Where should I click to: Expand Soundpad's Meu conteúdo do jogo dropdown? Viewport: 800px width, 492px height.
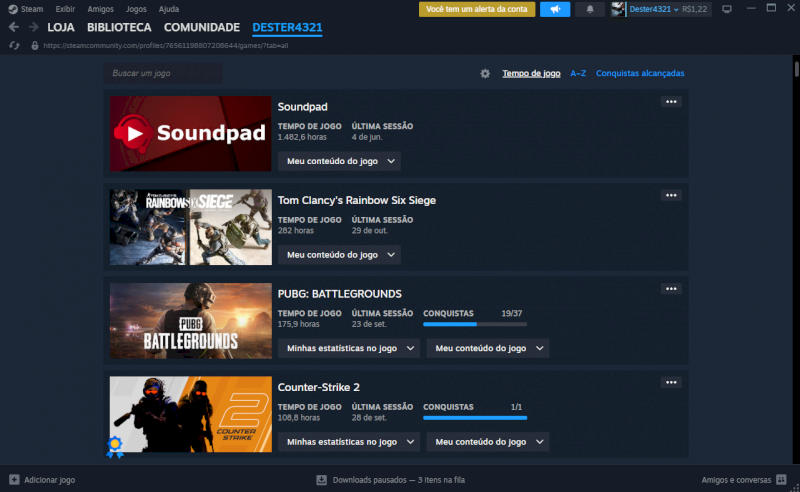(x=339, y=161)
